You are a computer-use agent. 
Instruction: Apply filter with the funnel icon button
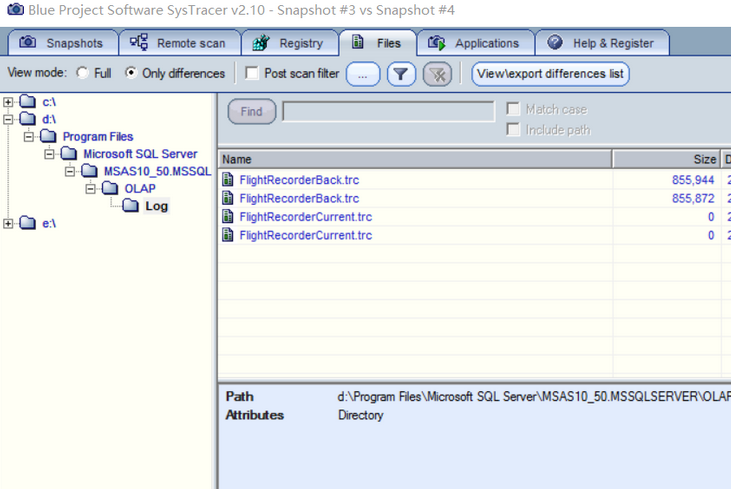pyautogui.click(x=401, y=74)
